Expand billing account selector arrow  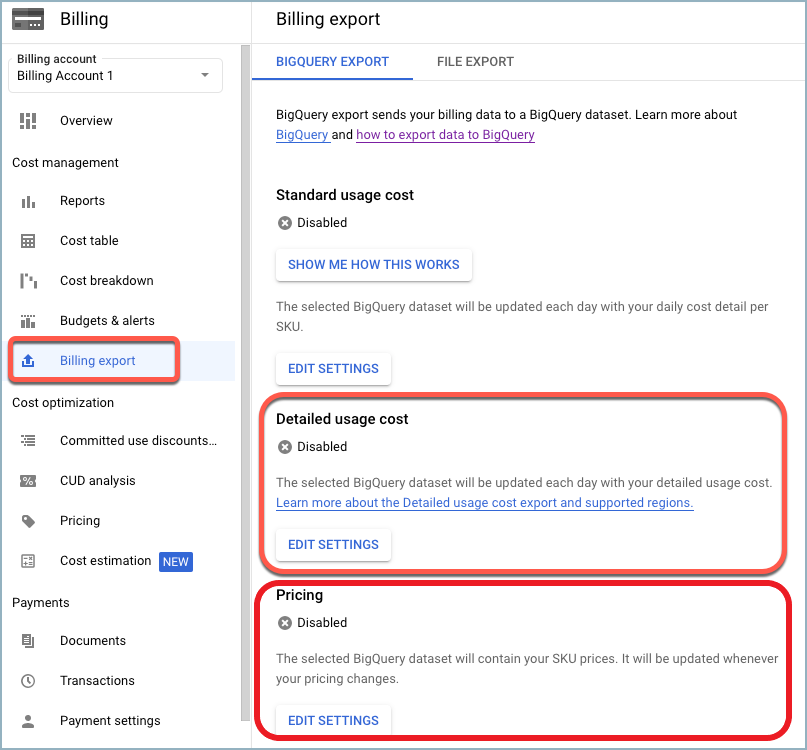click(205, 75)
